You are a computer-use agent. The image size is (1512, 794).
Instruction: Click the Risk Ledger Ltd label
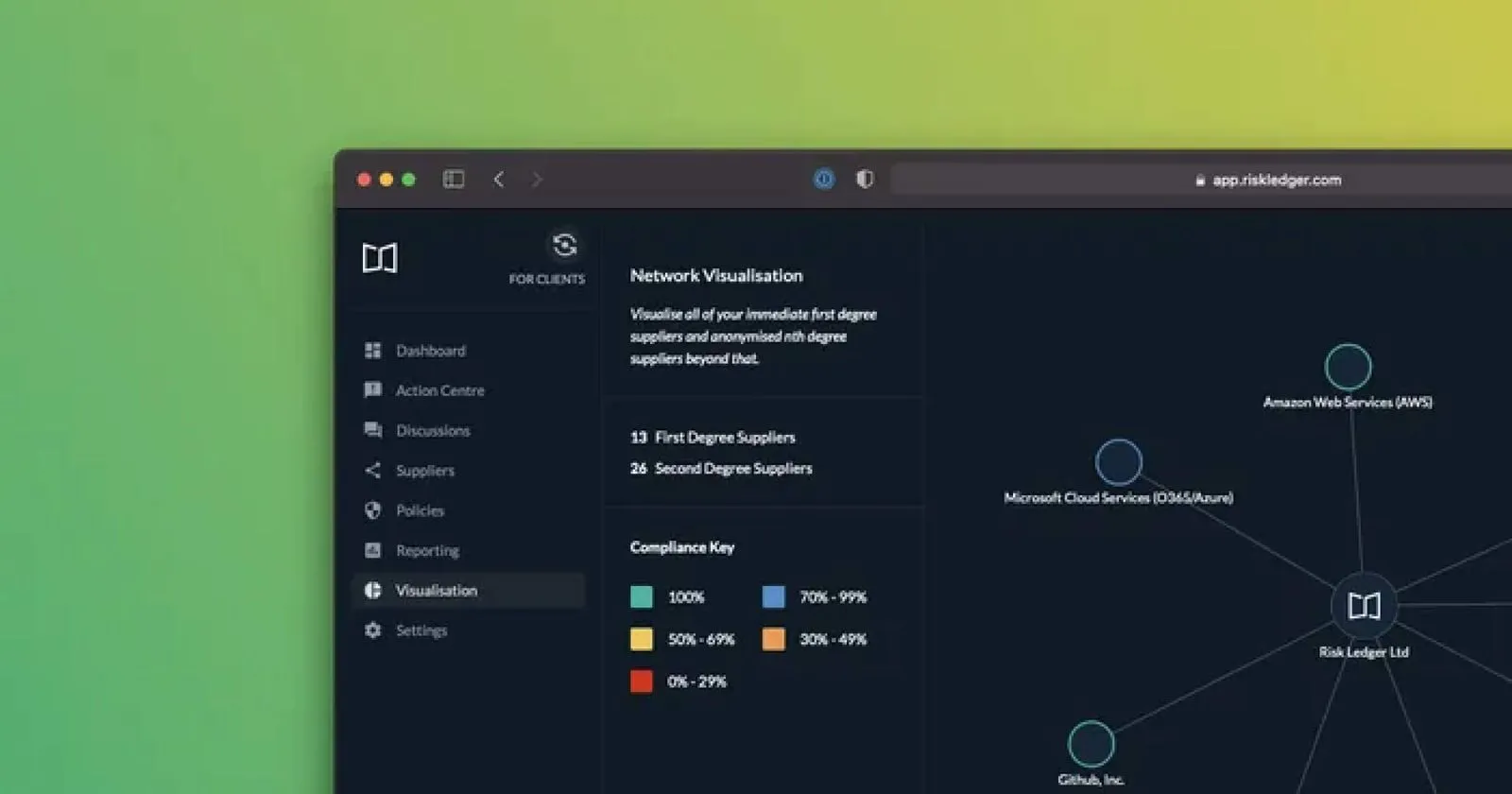point(1364,652)
